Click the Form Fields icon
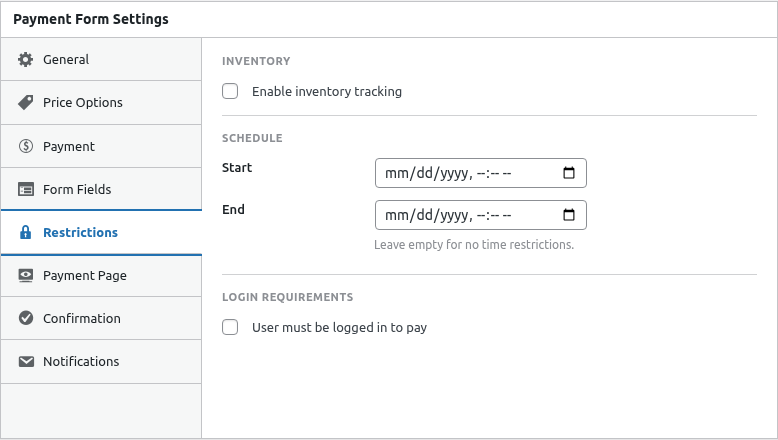 tap(26, 190)
